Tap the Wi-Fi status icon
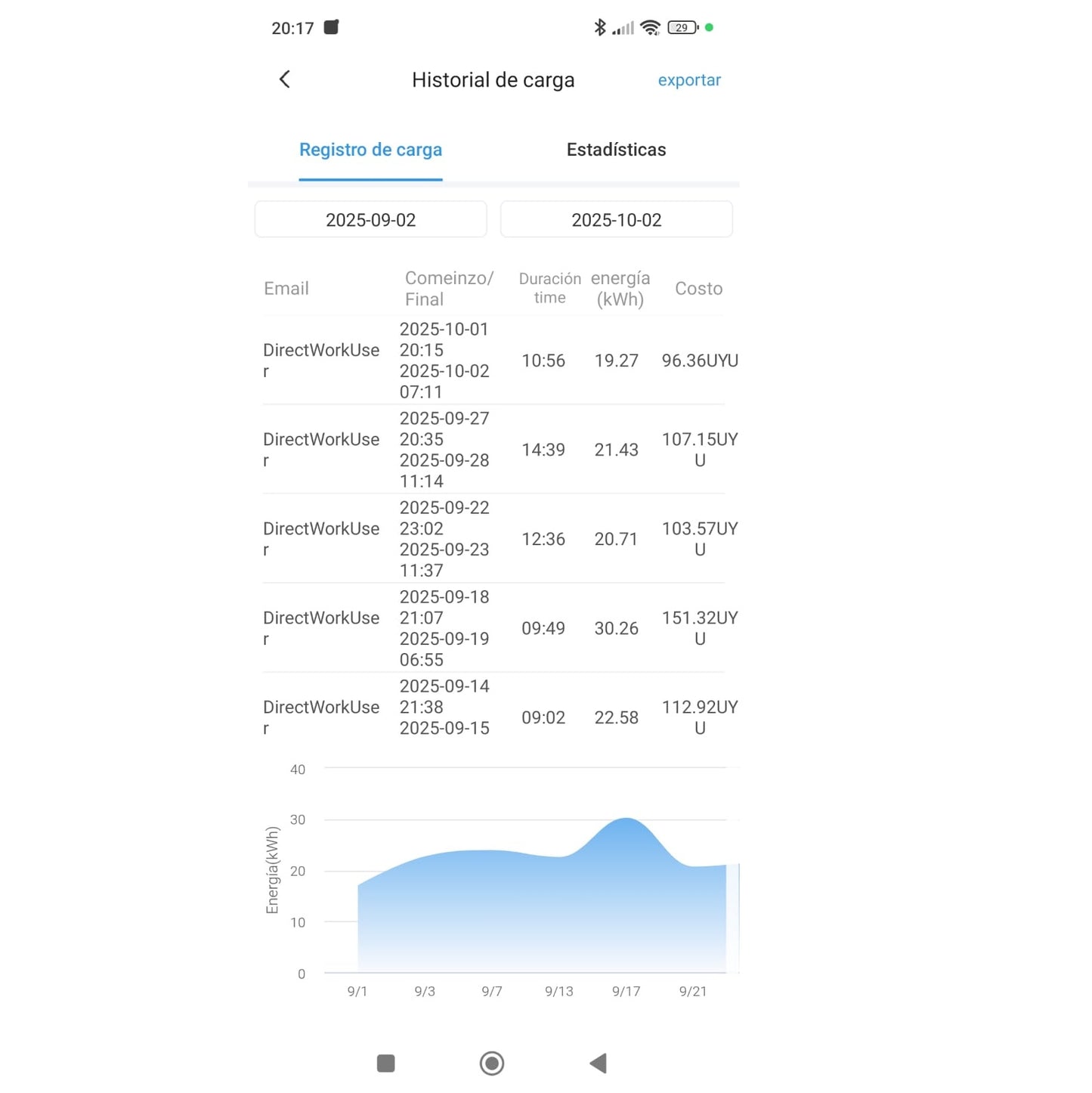This screenshot has height=1093, width=1092. pos(650,28)
